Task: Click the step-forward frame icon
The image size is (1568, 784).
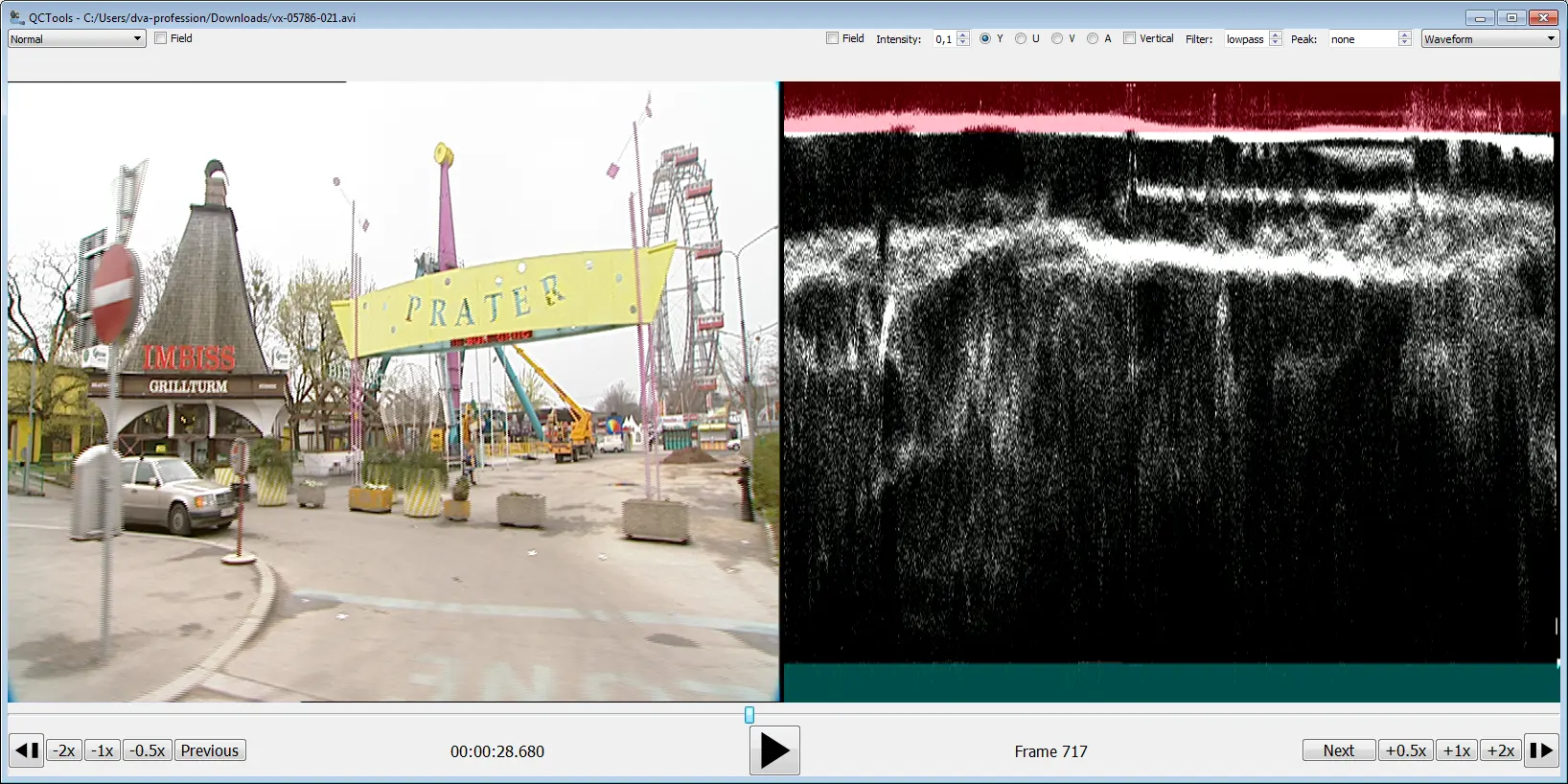Action: click(x=1540, y=750)
